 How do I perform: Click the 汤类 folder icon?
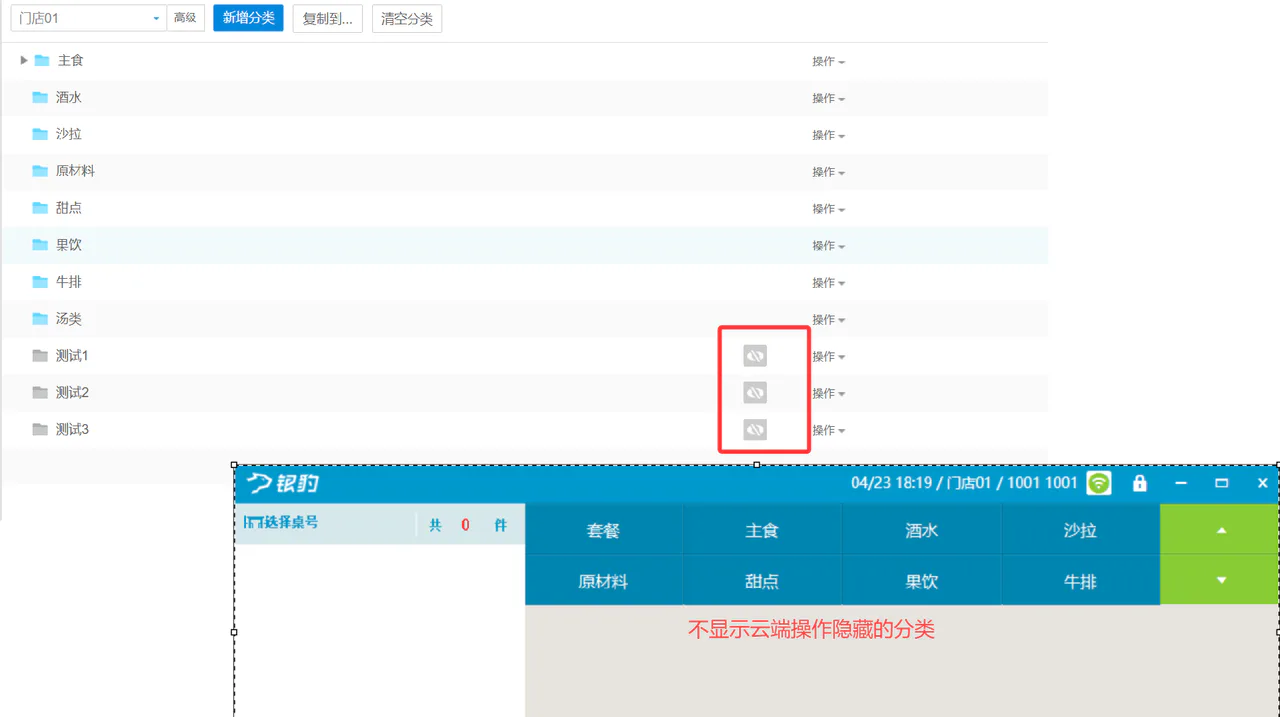(x=40, y=318)
